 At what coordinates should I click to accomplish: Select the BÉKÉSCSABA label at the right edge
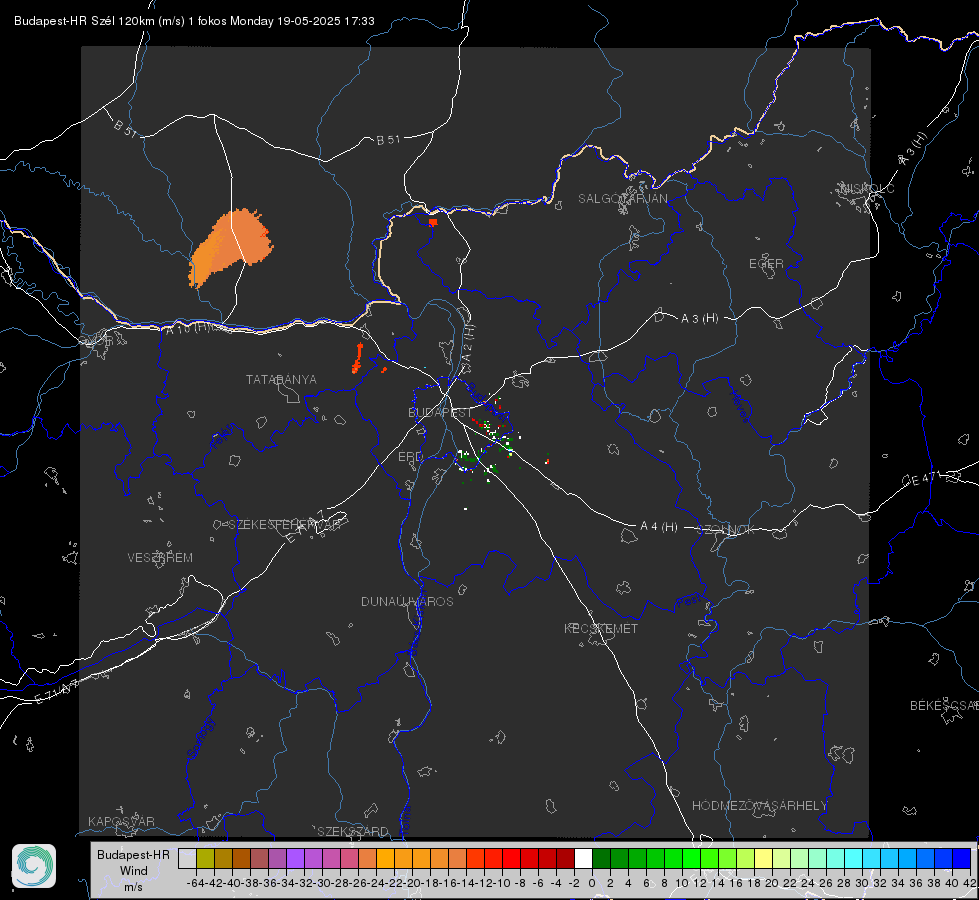pos(944,705)
